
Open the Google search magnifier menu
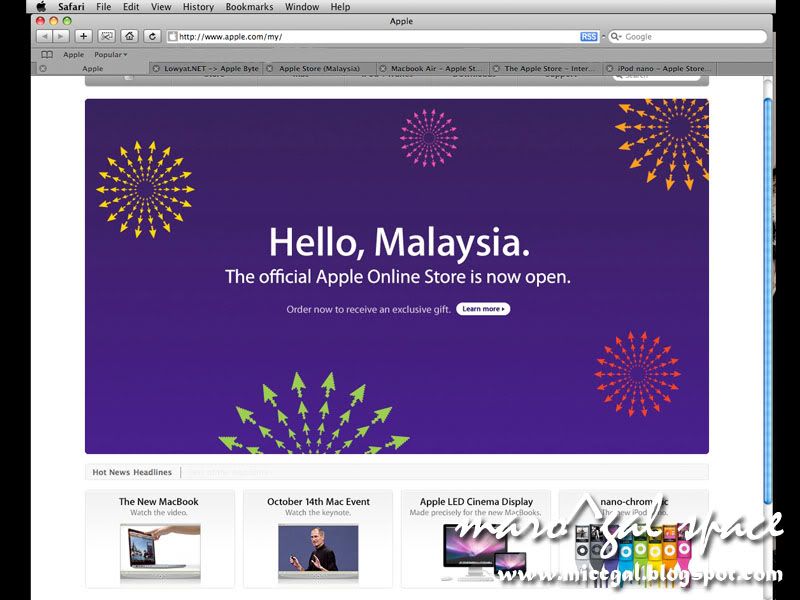point(616,37)
